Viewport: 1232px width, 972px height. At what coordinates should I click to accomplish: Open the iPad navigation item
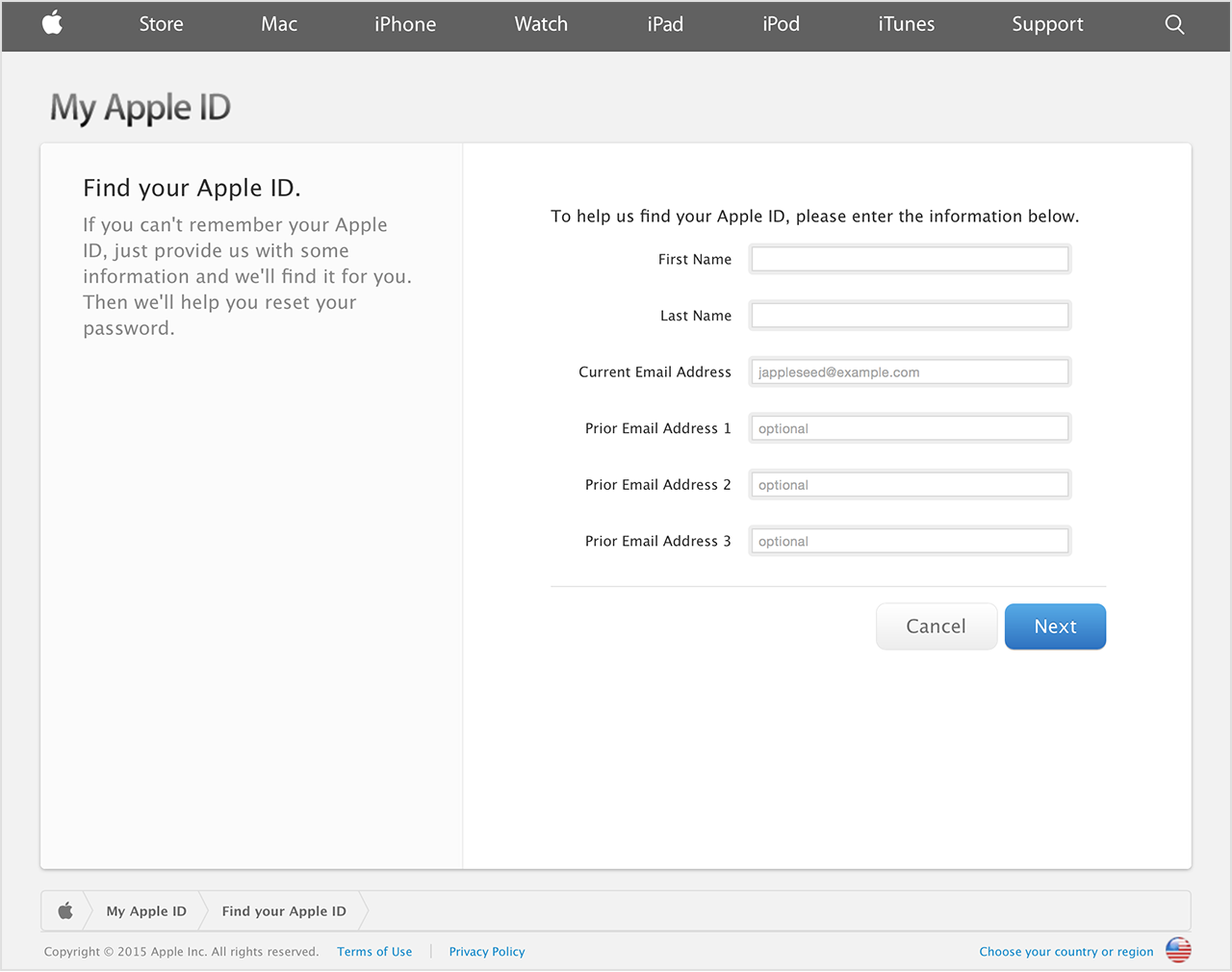pos(665,24)
